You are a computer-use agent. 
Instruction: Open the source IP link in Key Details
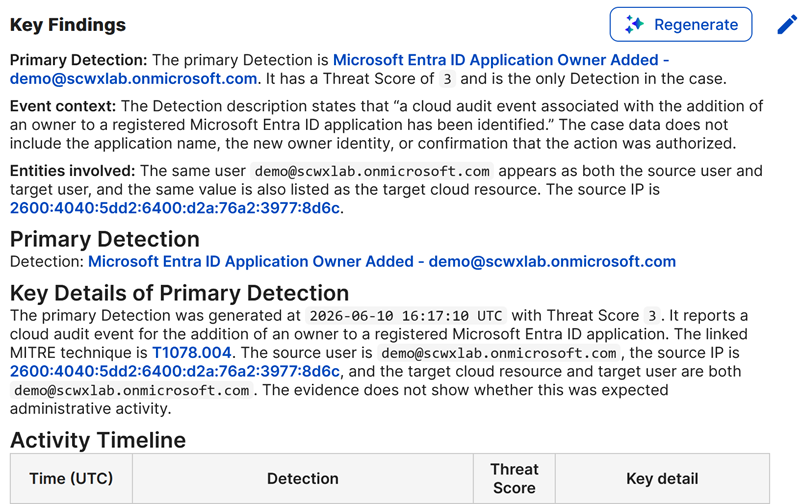175,371
